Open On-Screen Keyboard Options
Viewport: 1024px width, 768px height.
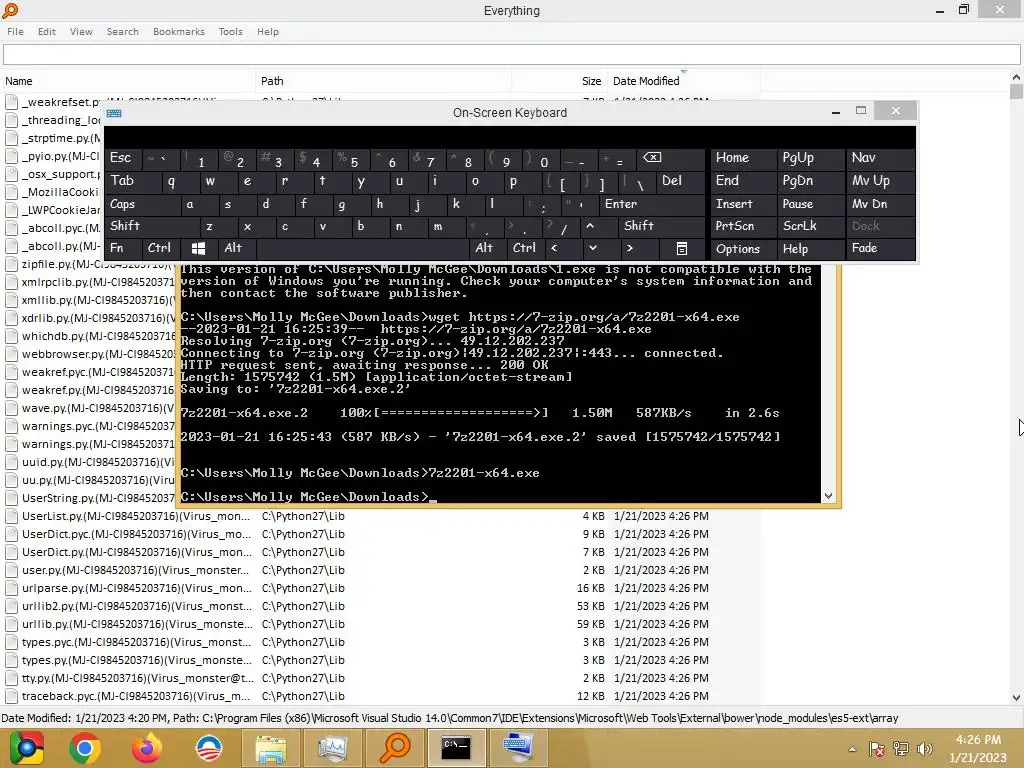[743, 249]
